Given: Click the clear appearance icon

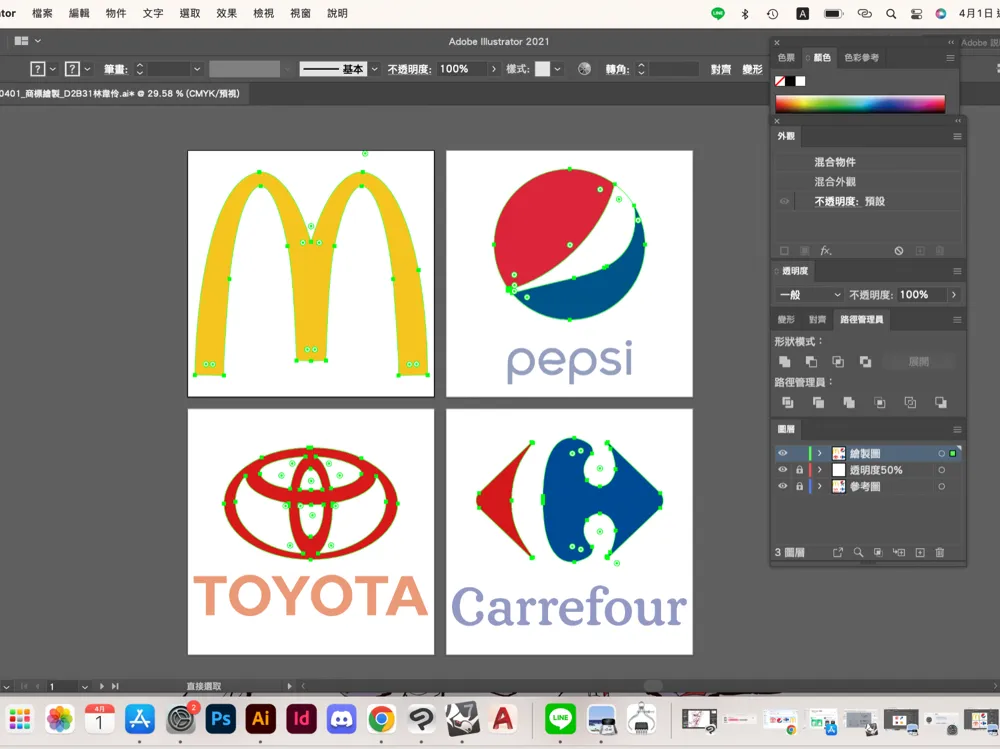Looking at the screenshot, I should click(x=899, y=251).
